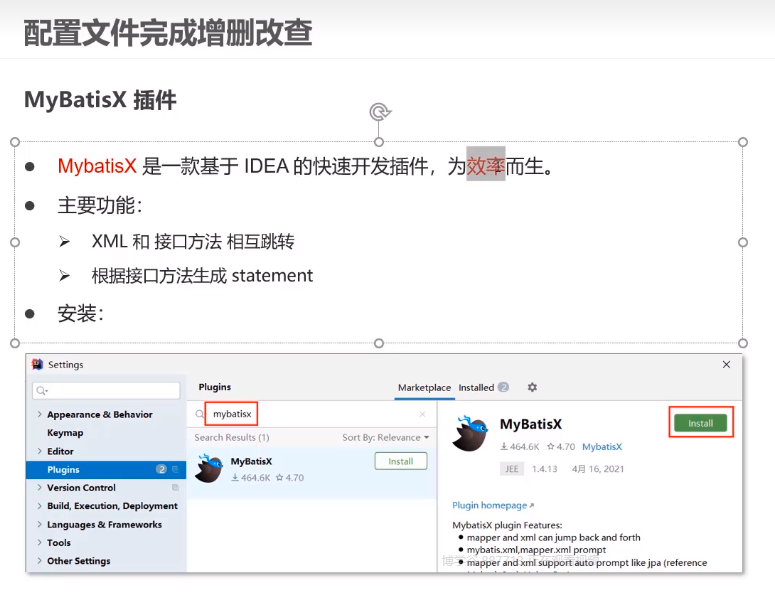Click the Plugins panel heading
This screenshot has height=604, width=775.
(x=215, y=387)
